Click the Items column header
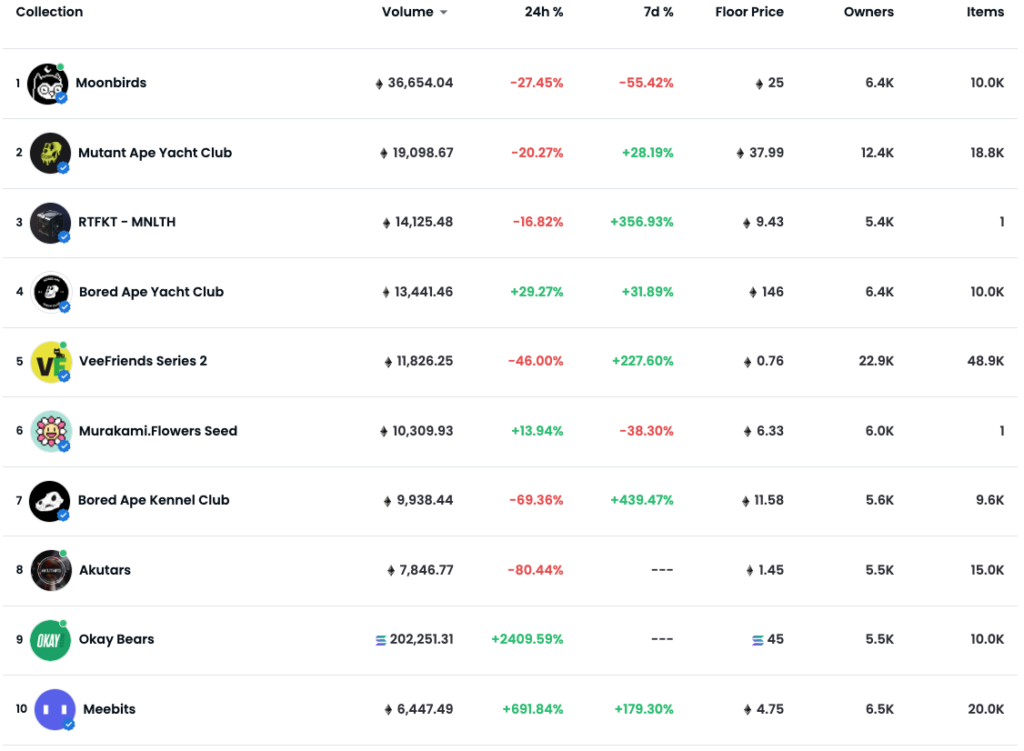This screenshot has height=751, width=1024. coord(984,12)
